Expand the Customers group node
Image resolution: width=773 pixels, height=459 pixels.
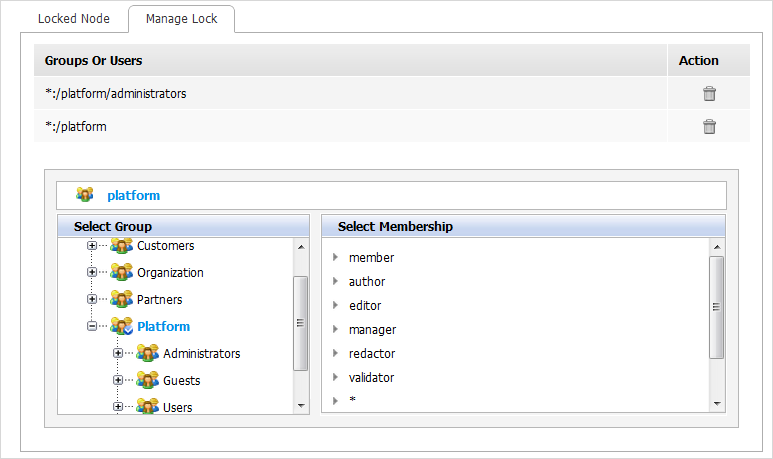pyautogui.click(x=92, y=246)
